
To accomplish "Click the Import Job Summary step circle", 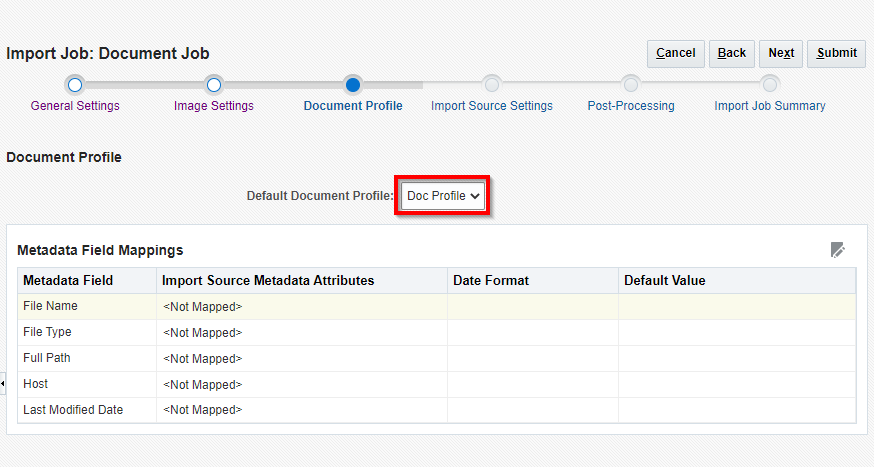I will tap(769, 85).
